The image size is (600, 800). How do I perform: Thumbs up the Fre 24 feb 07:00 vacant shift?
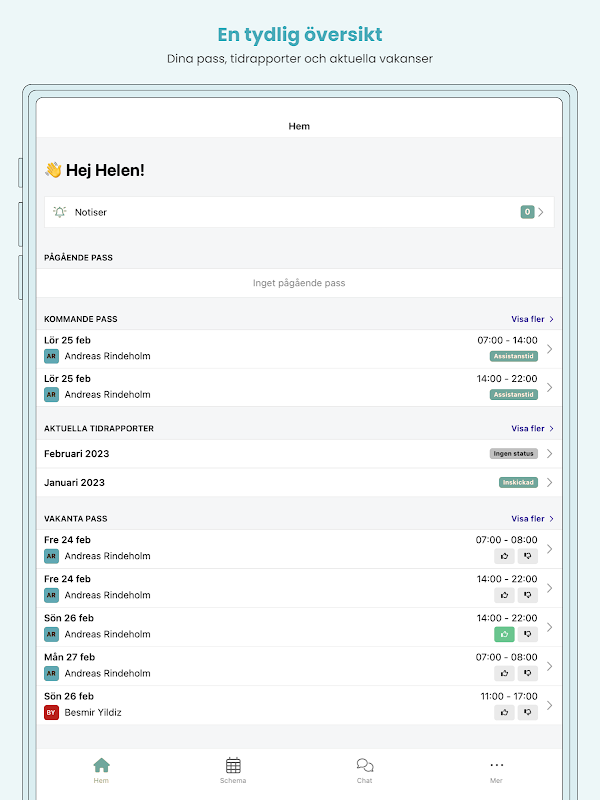tap(504, 556)
